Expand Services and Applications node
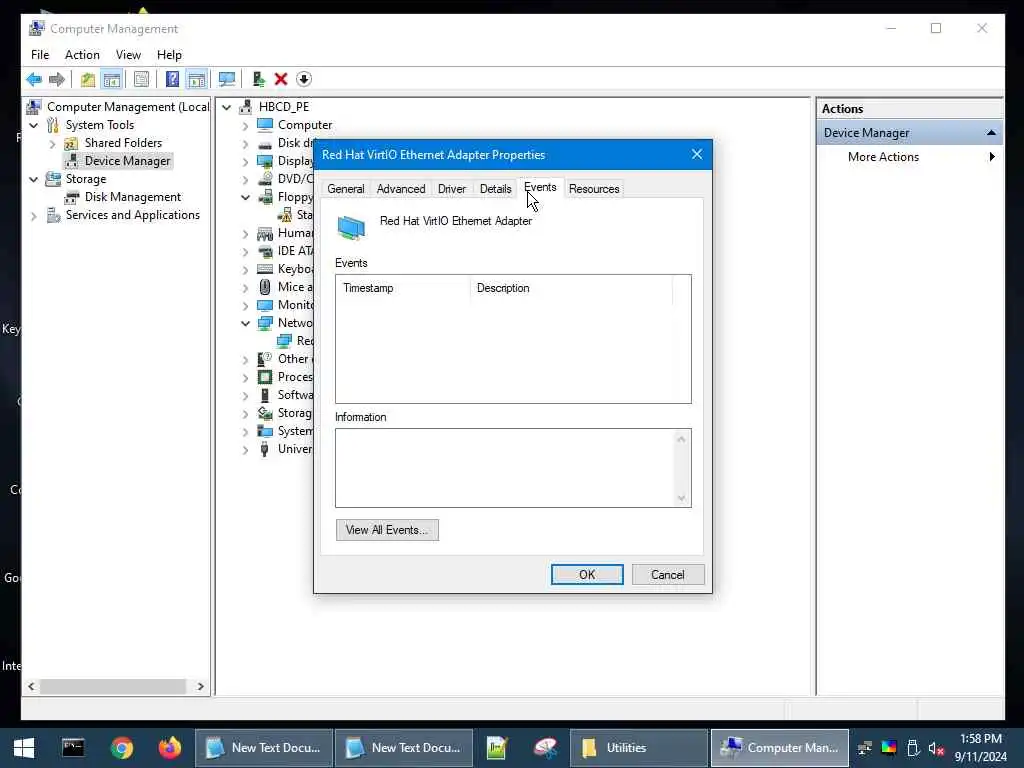 (x=34, y=216)
